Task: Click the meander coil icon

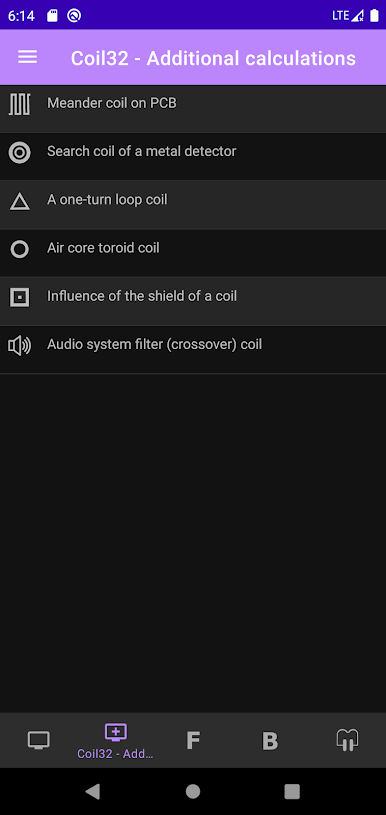Action: coord(20,104)
